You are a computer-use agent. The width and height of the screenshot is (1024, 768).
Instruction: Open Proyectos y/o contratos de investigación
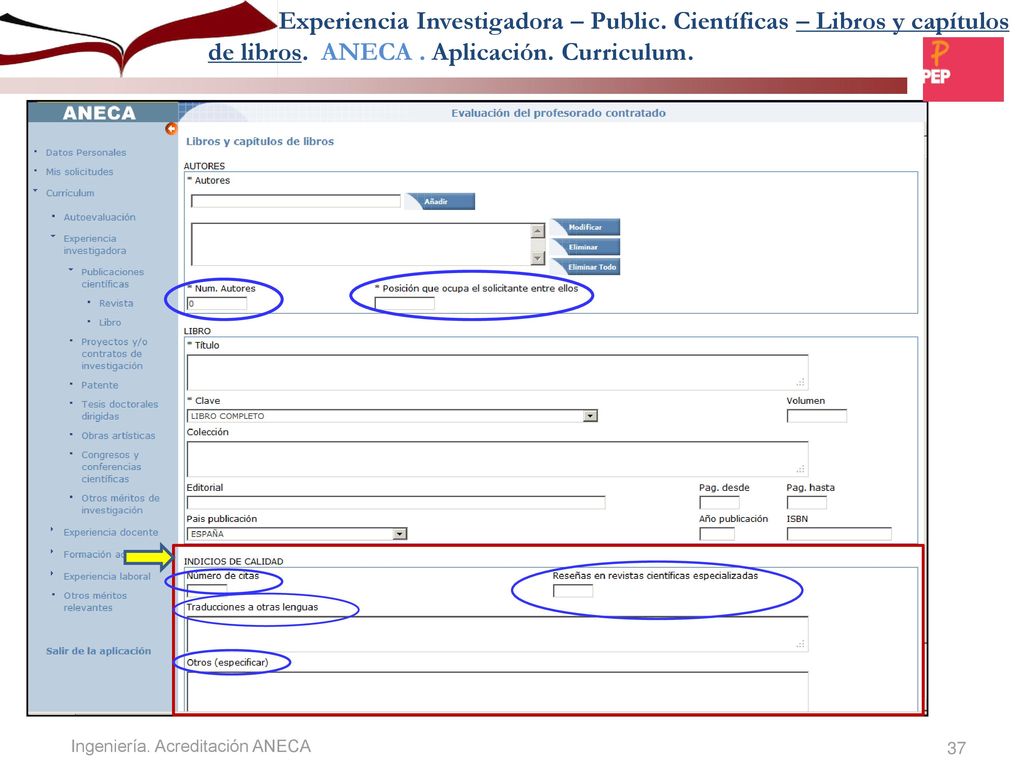tap(114, 354)
